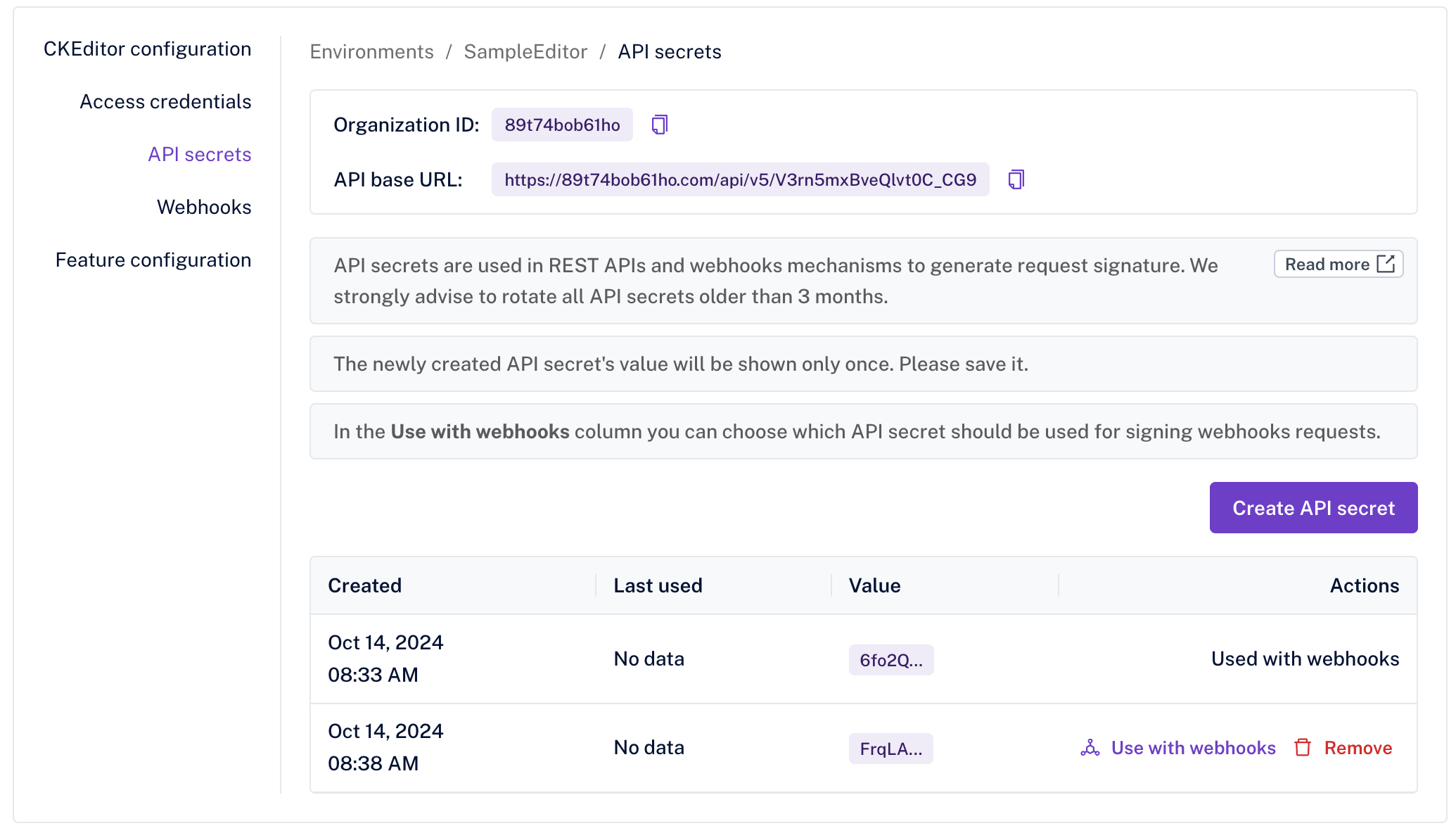This screenshot has width=1456, height=833.
Task: Select the API base URL value
Action: 740,179
